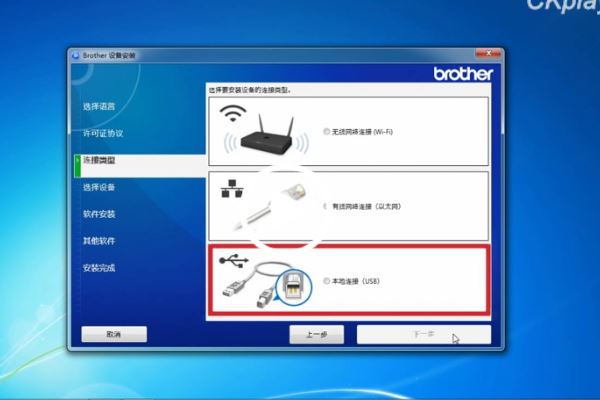Click the 本地连接 (USB) label text
This screenshot has width=600, height=400.
tap(355, 281)
